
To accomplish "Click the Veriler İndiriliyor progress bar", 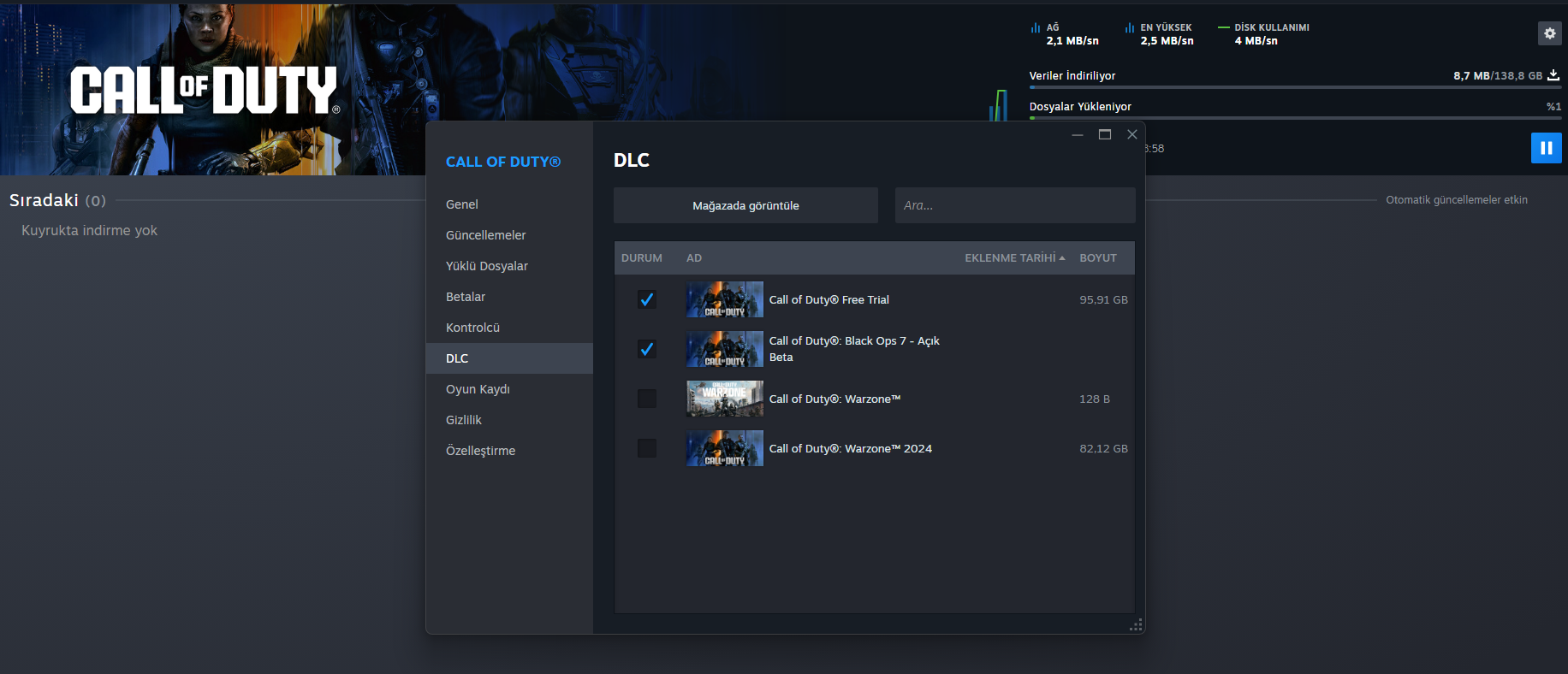I will [1295, 87].
